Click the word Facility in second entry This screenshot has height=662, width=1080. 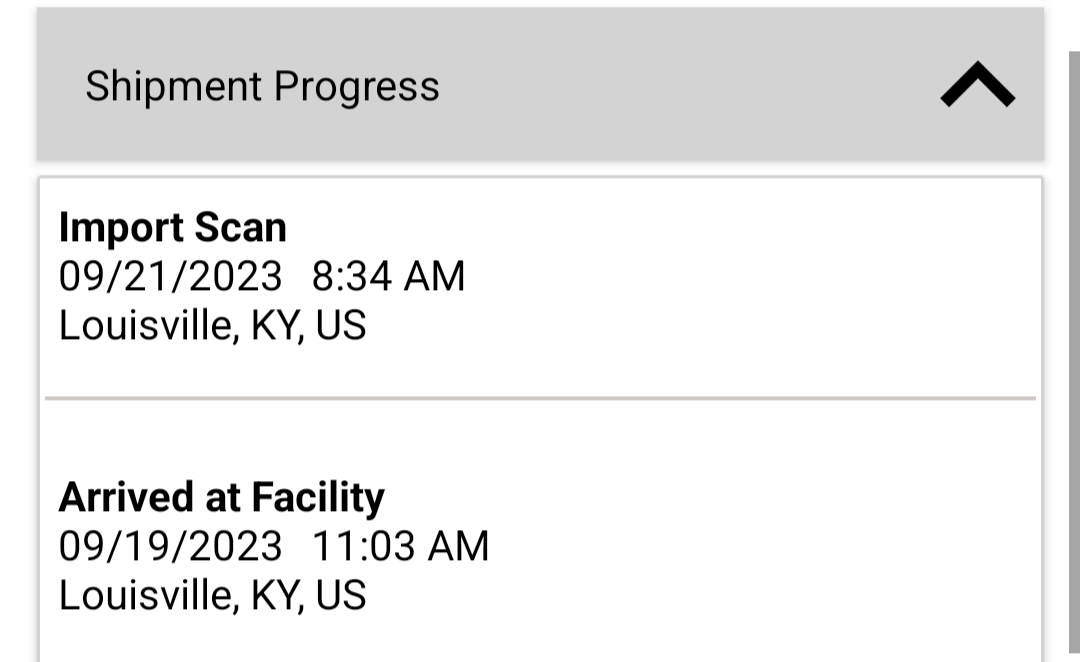tap(318, 497)
